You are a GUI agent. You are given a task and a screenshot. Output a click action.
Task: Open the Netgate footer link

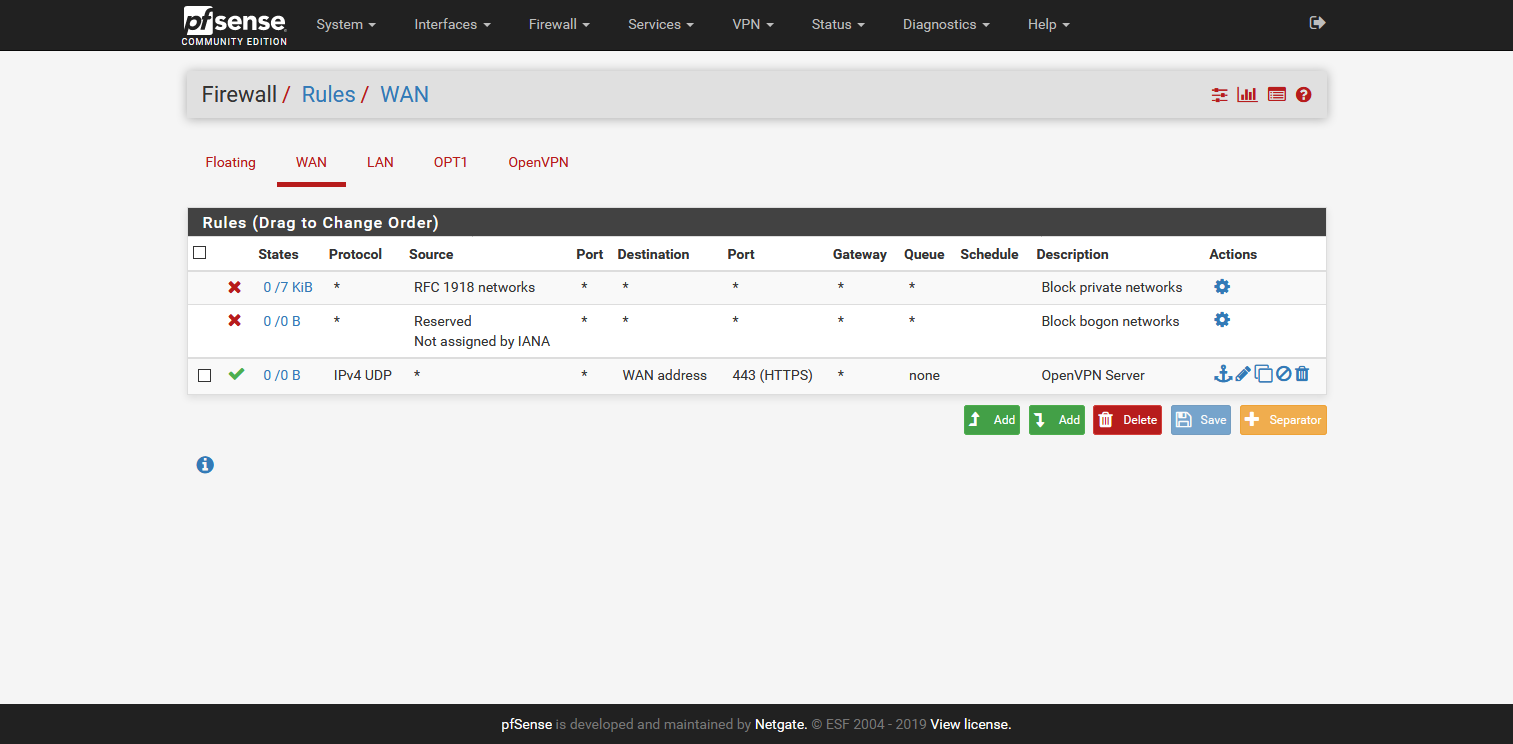tap(781, 724)
